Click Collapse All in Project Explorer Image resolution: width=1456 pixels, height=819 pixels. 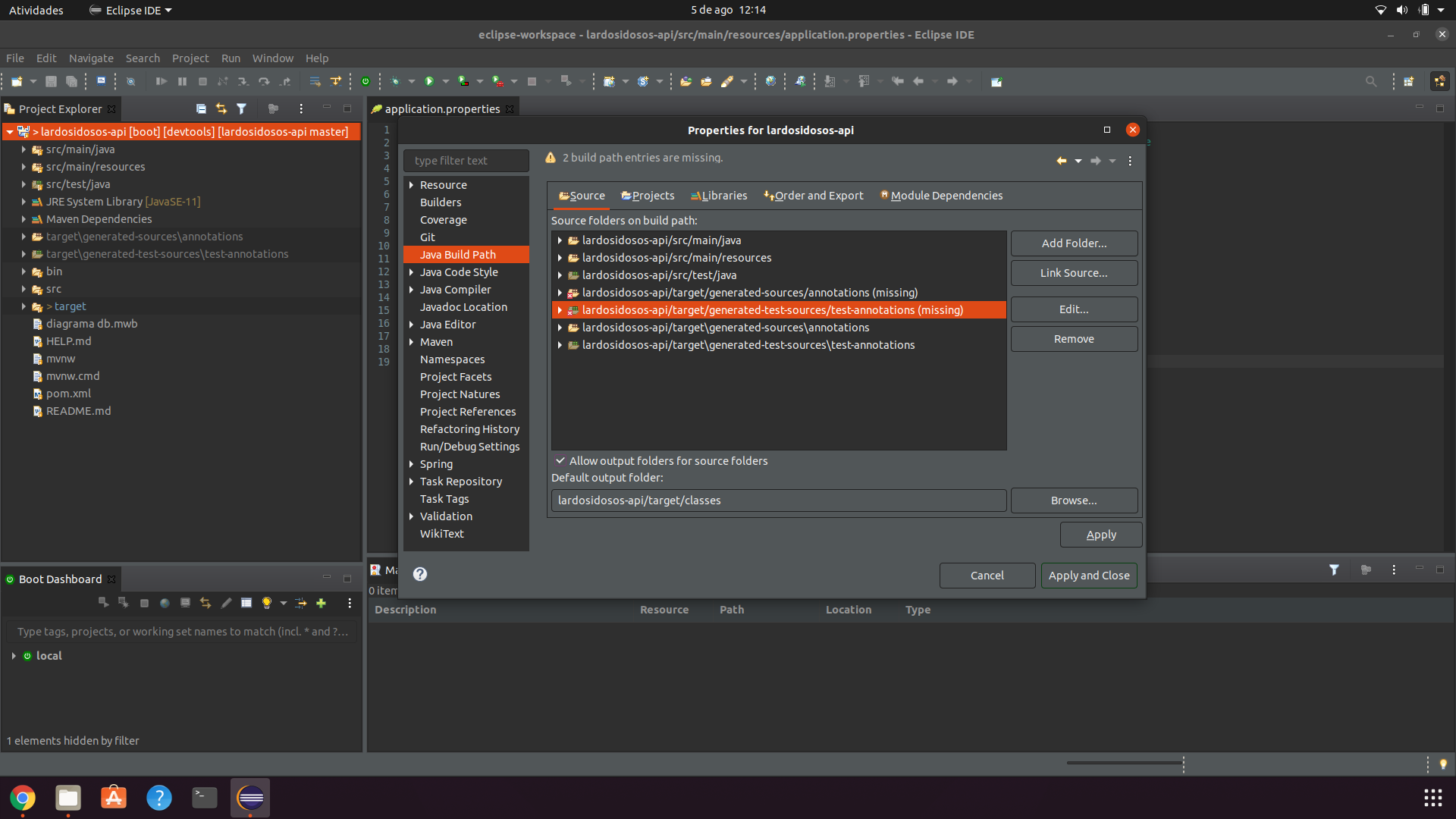201,108
